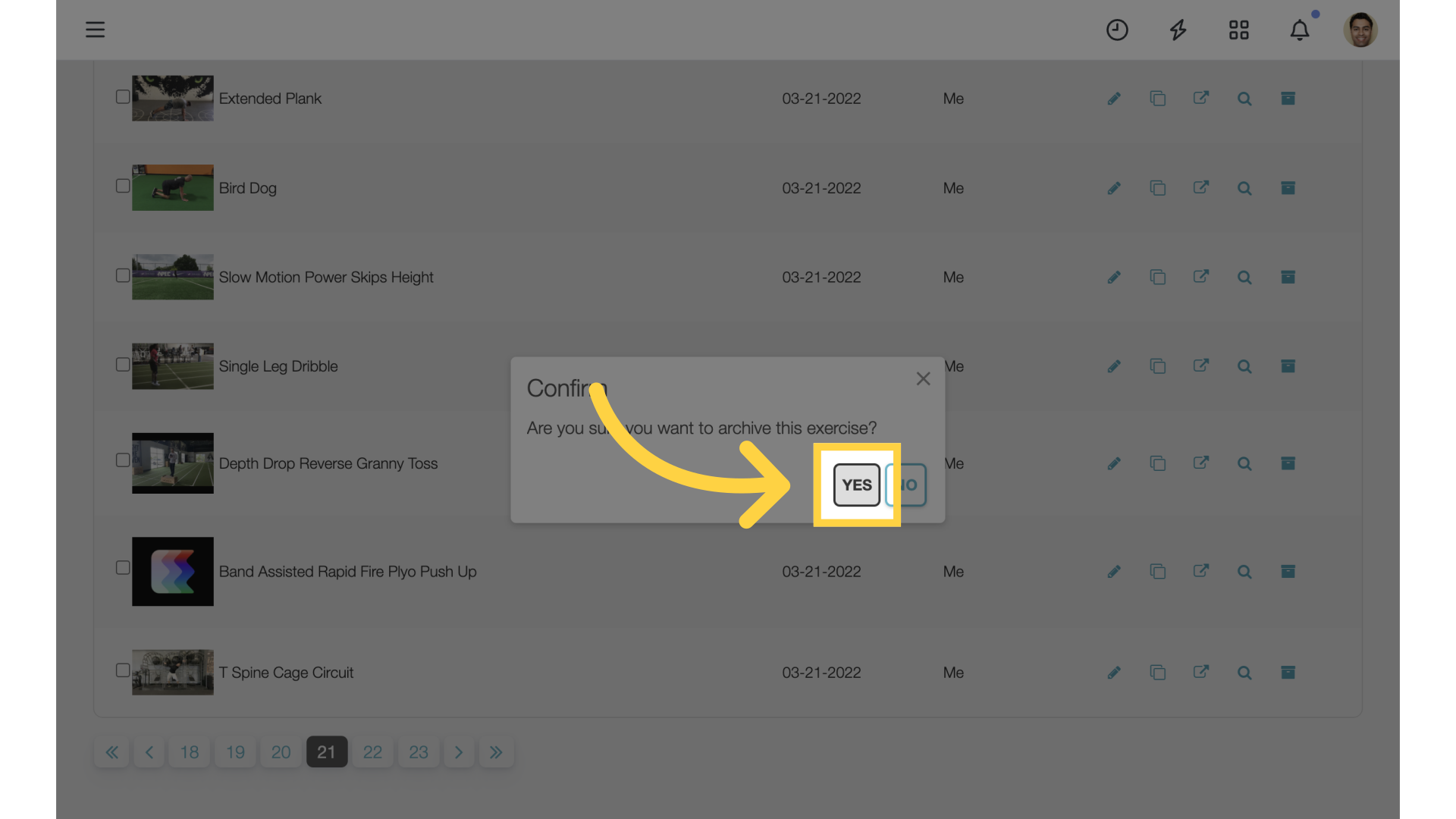Navigate to page 22 using pagination
Image resolution: width=1456 pixels, height=819 pixels.
373,752
